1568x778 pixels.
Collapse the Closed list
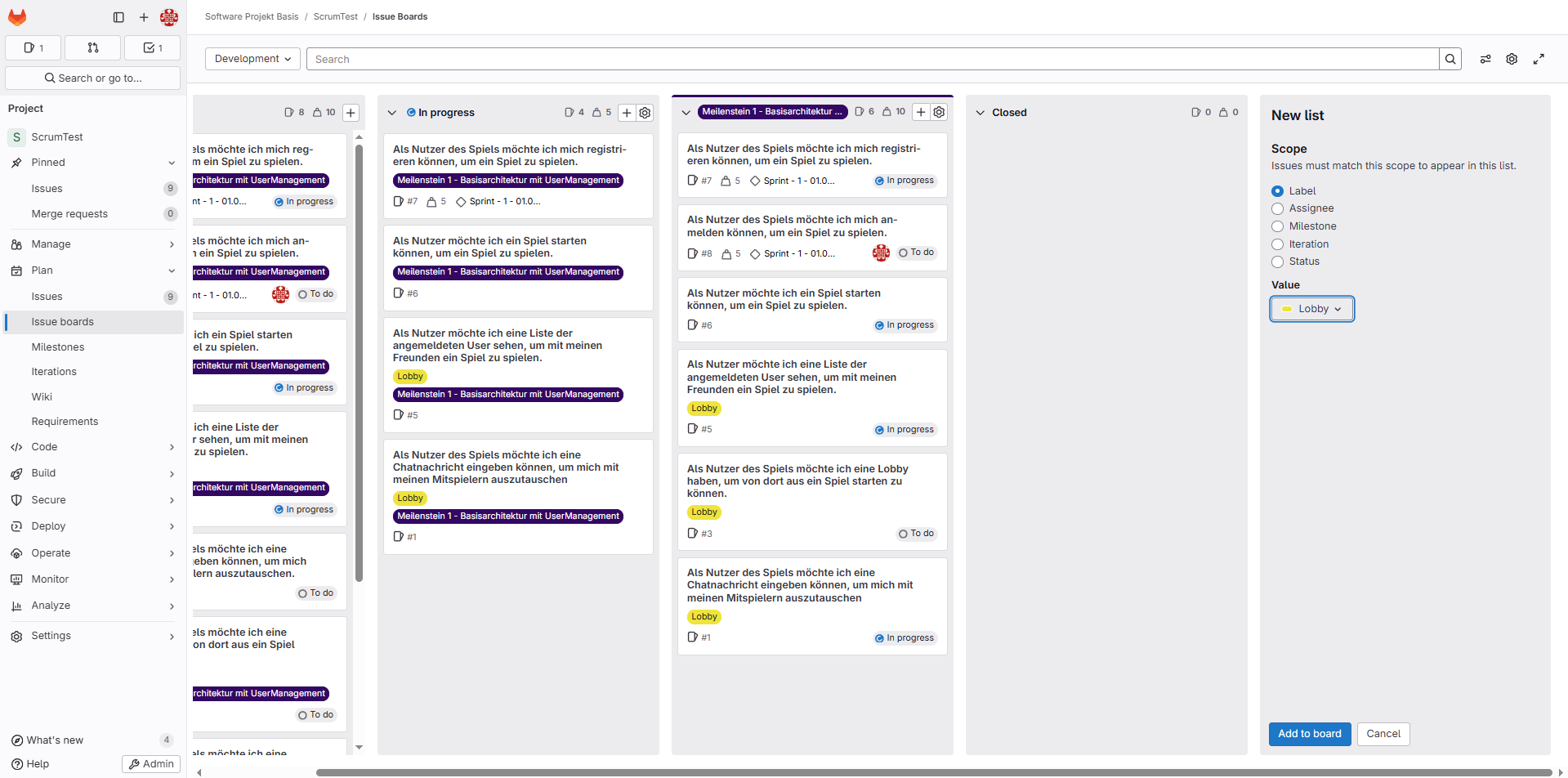click(981, 113)
